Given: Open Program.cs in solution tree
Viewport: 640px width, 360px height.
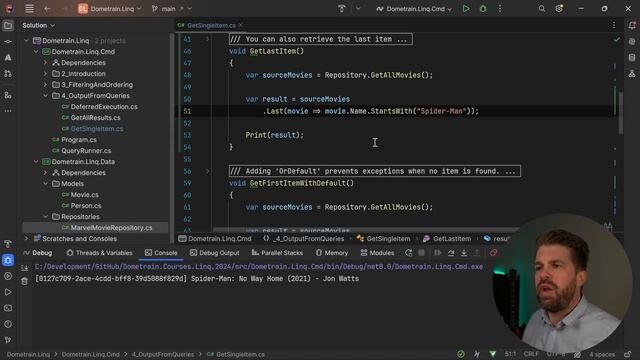Looking at the screenshot, I should [x=79, y=140].
